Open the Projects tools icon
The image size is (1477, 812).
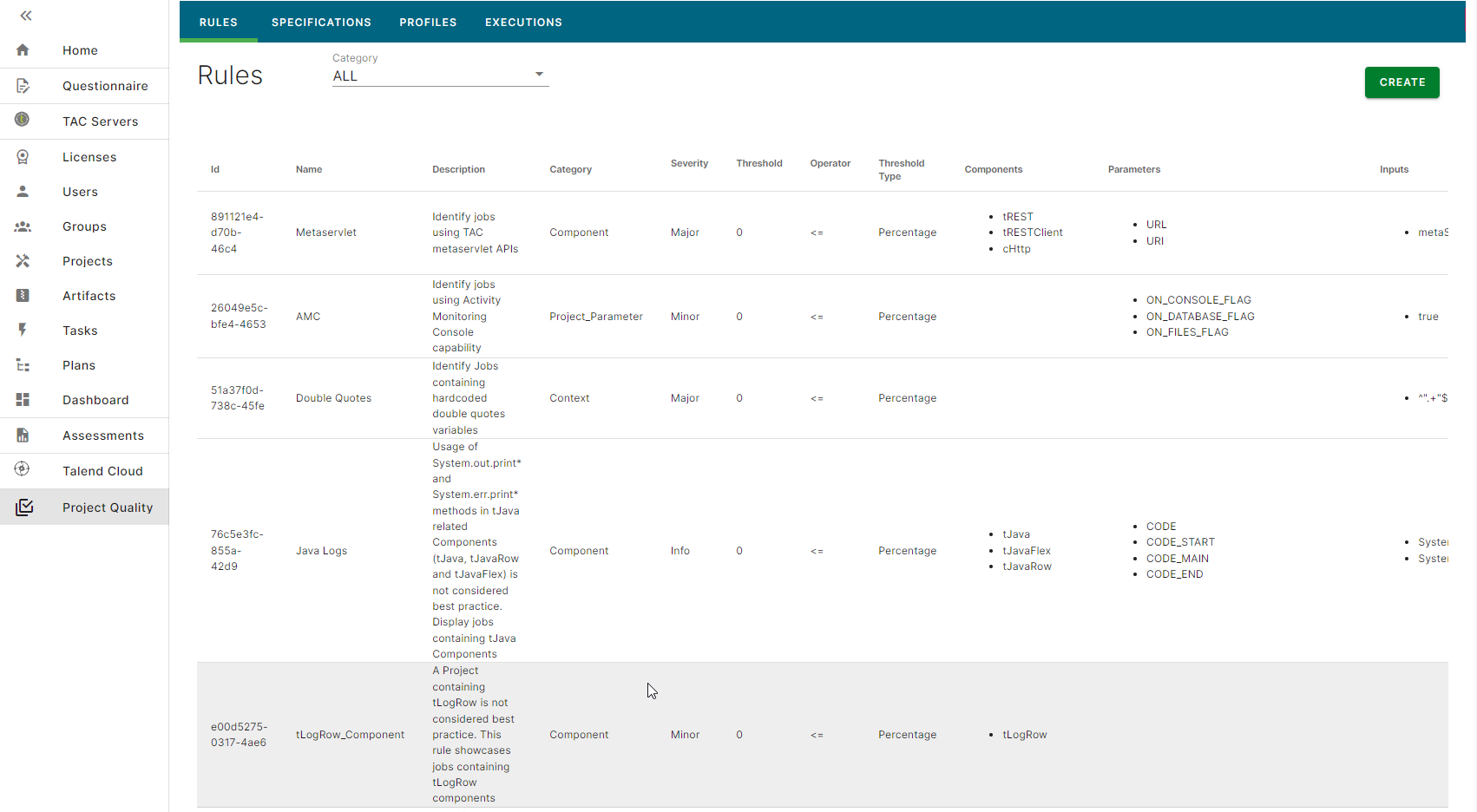(x=23, y=261)
